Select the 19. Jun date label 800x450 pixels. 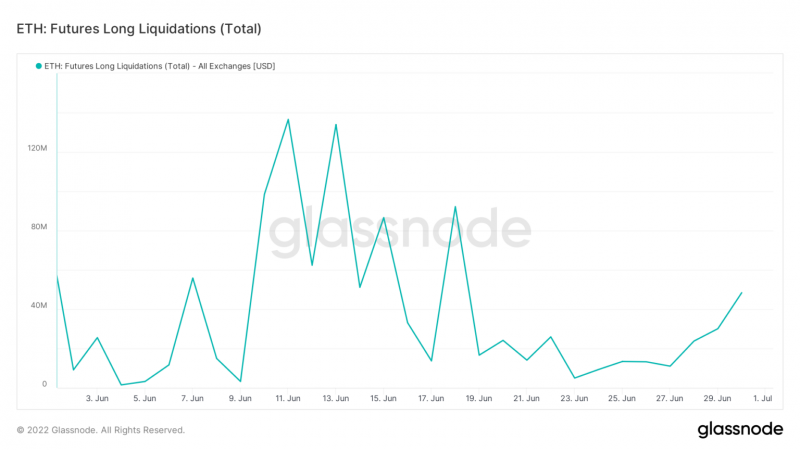[479, 398]
